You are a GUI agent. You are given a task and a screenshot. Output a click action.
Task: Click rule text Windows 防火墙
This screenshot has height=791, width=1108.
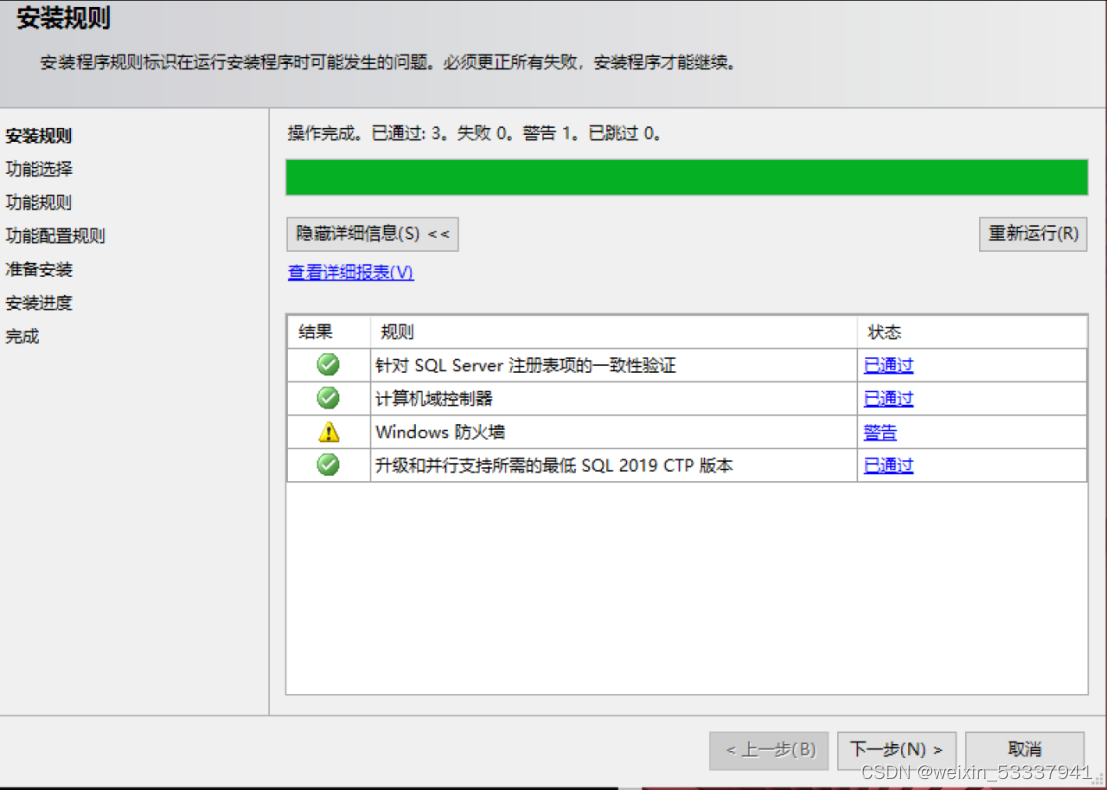[440, 432]
